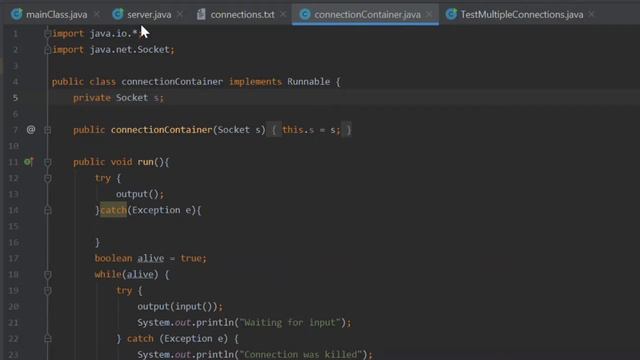This screenshot has height=360, width=640.
Task: Click the "Connection was killed" string
Action: [301, 354]
